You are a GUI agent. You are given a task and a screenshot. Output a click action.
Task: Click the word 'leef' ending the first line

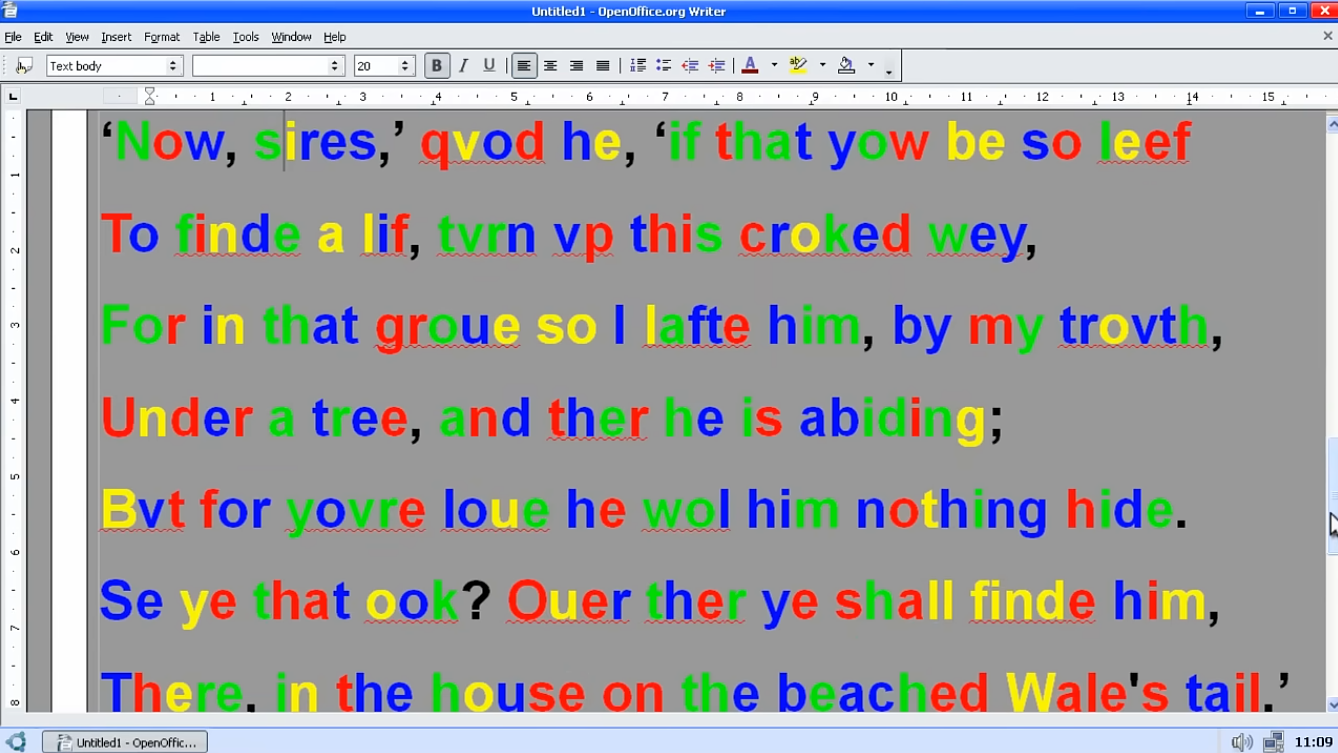coord(1145,141)
